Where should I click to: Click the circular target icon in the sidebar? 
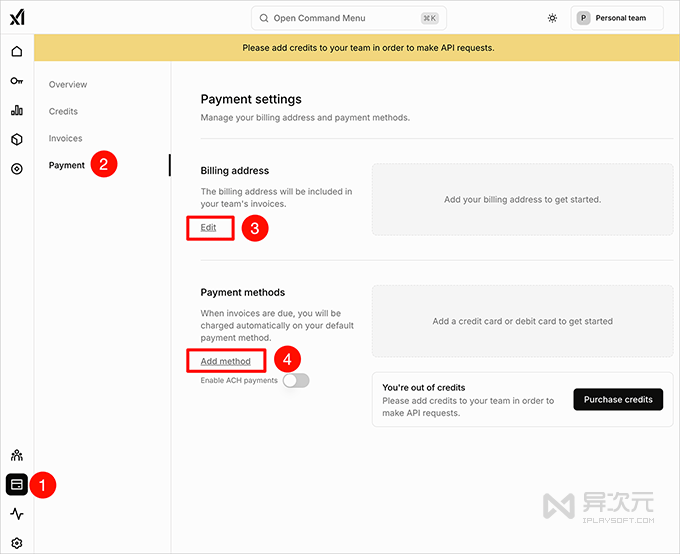tap(17, 169)
